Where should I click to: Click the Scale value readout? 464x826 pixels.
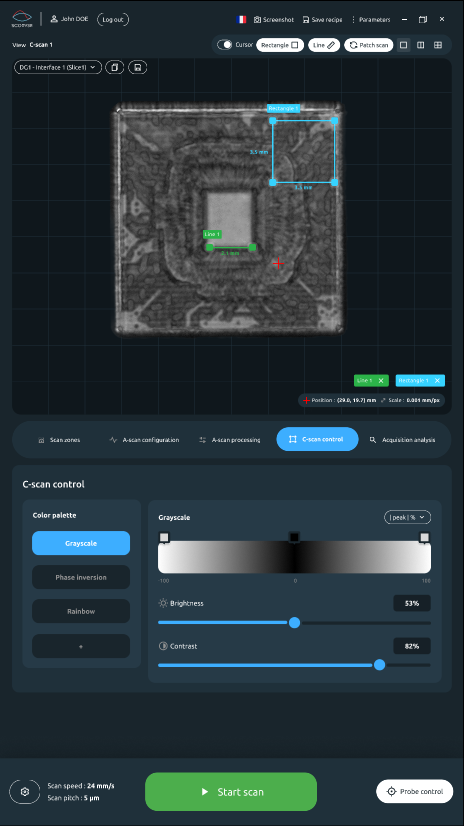click(410, 400)
